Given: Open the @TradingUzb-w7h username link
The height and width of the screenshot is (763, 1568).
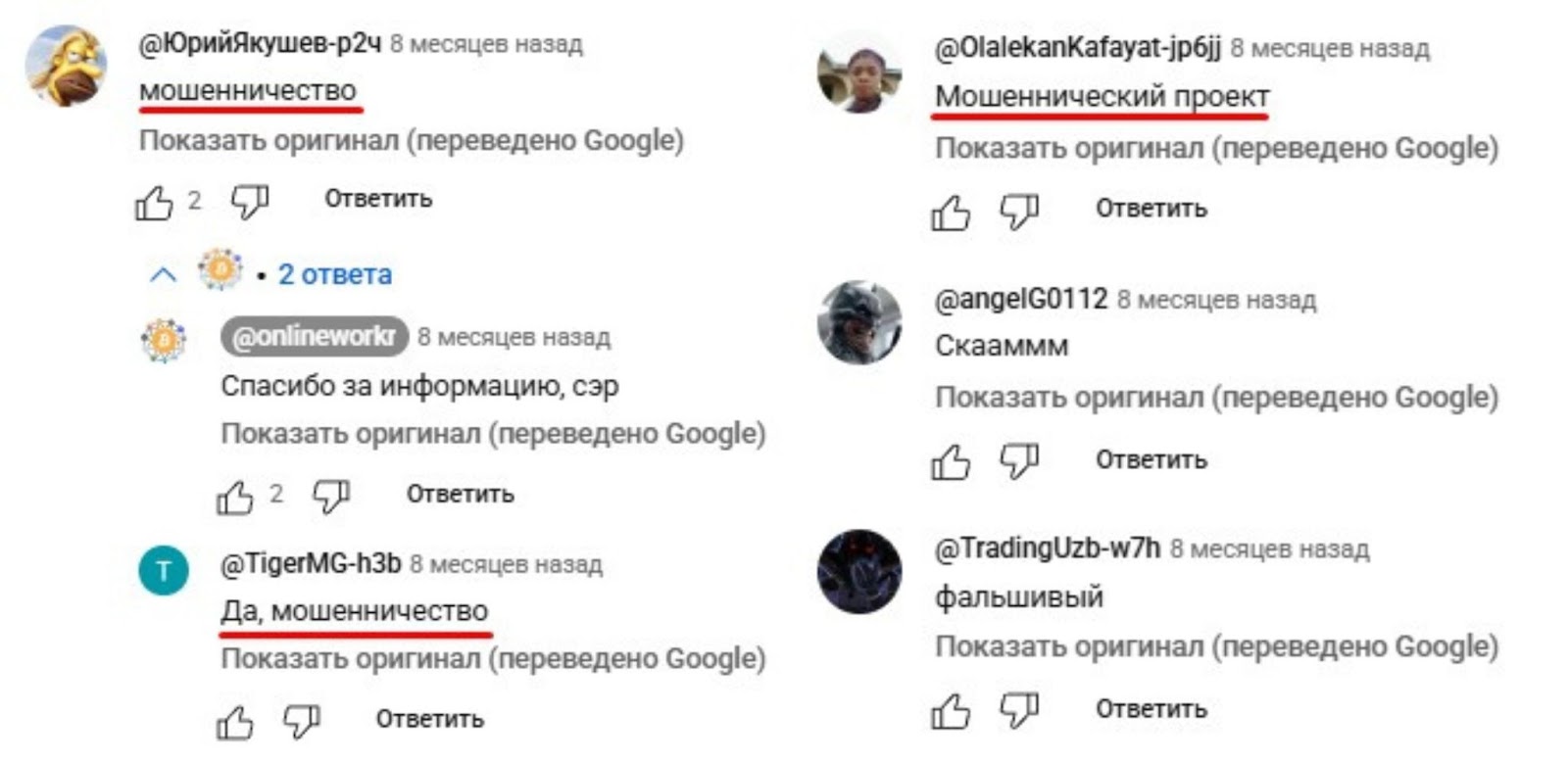Looking at the screenshot, I should (1048, 548).
